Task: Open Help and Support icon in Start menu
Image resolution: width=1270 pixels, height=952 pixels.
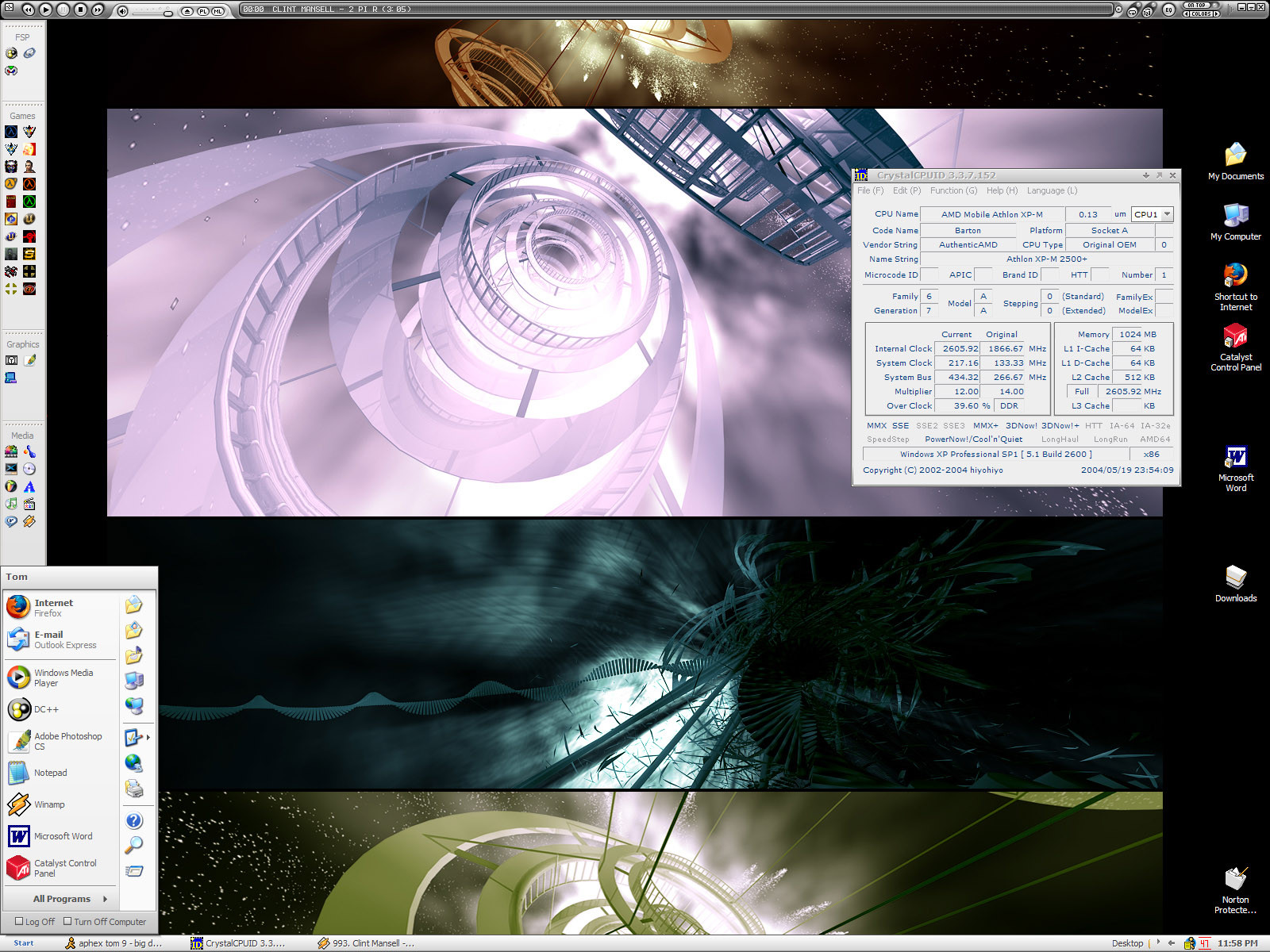Action: 133,820
